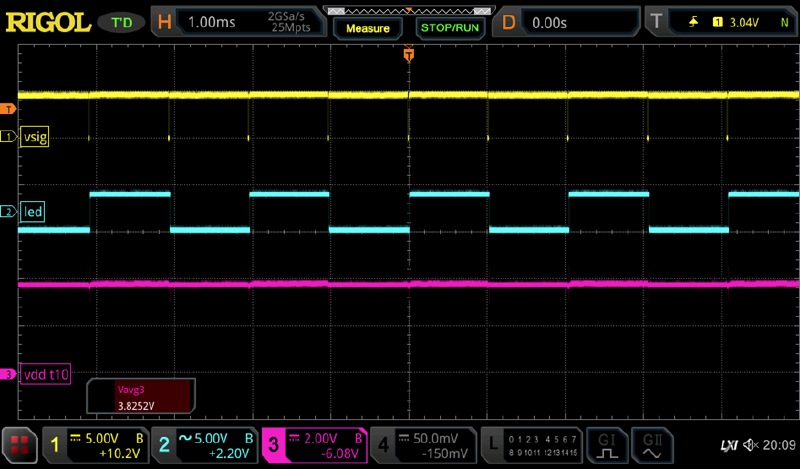Click the GI signal generator icon

pyautogui.click(x=606, y=443)
